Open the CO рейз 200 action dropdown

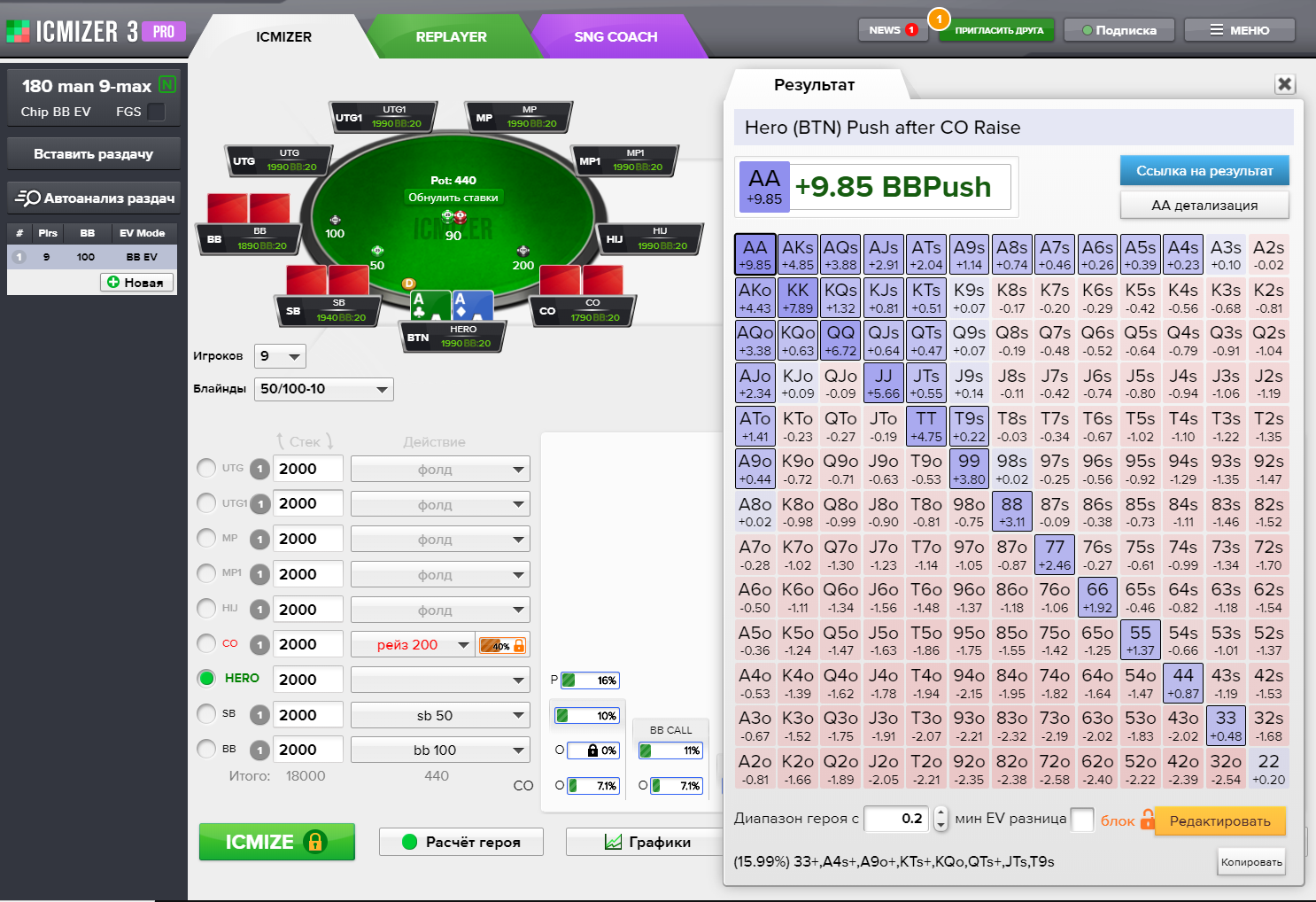point(413,644)
